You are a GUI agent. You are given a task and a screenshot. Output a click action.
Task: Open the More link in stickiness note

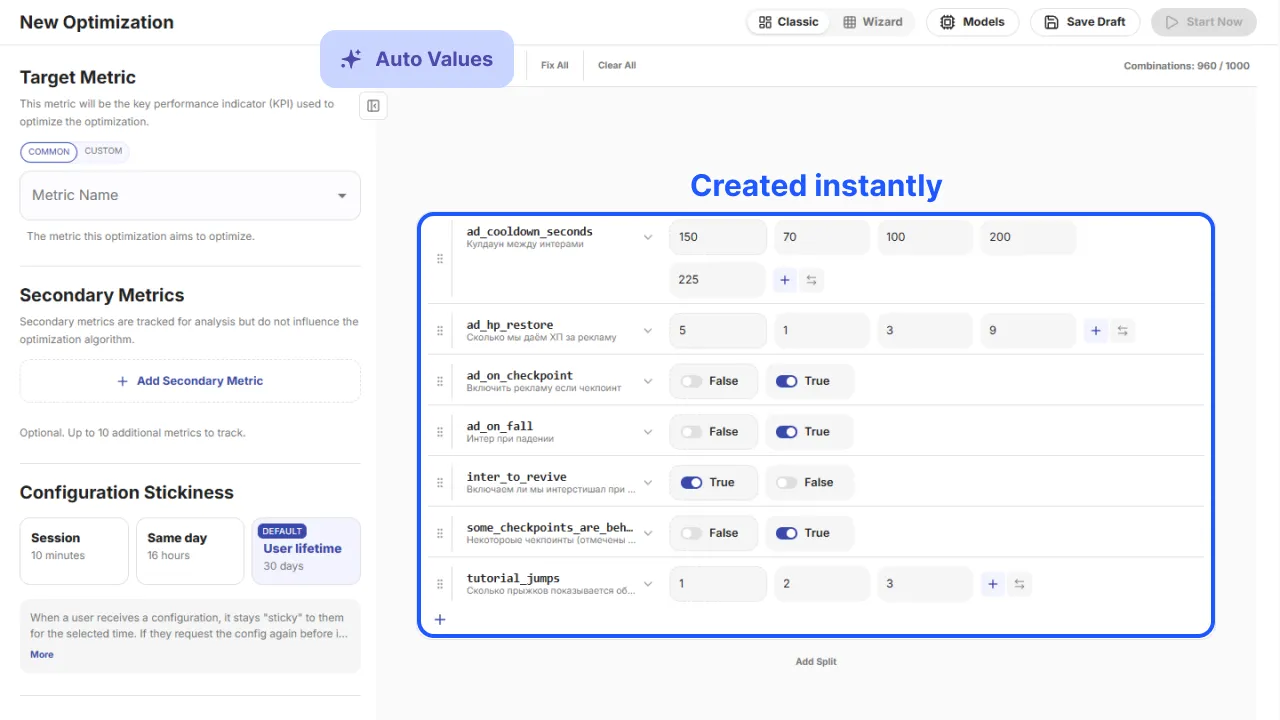pyautogui.click(x=42, y=654)
